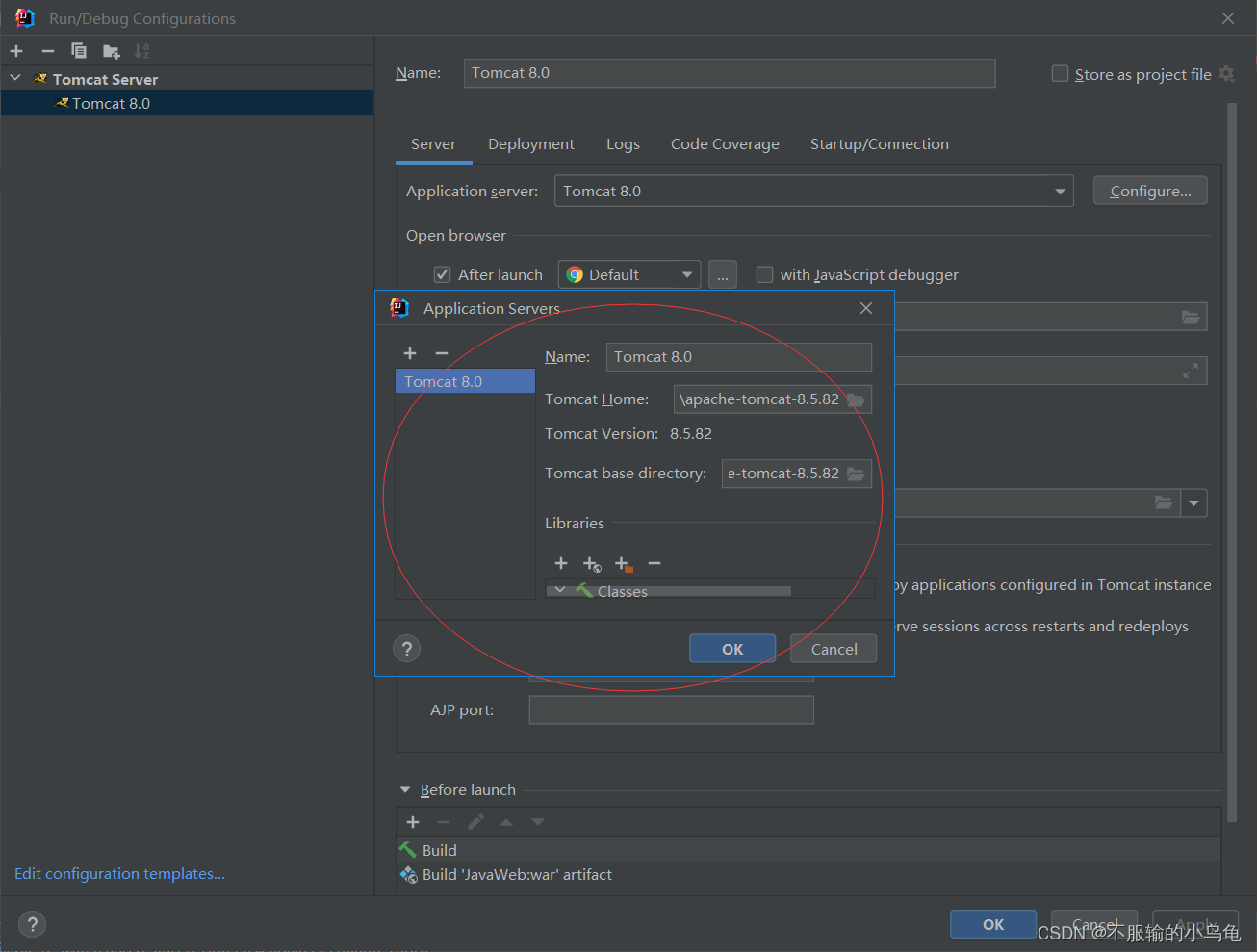
Task: Sort configurations alphabetically icon
Action: click(141, 51)
